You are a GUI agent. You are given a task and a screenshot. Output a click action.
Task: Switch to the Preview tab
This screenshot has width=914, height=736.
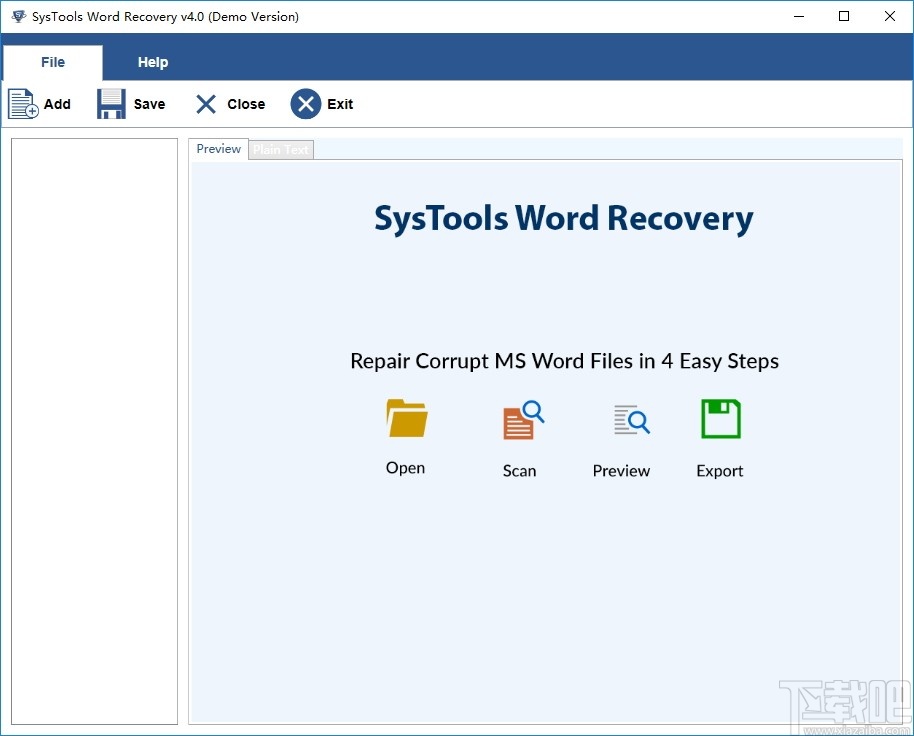[217, 148]
